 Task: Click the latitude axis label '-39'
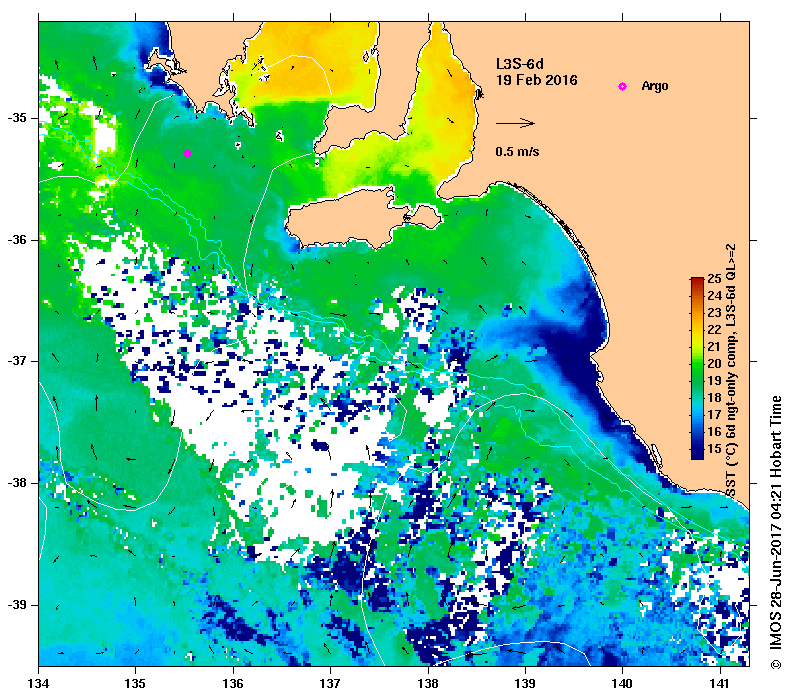pyautogui.click(x=17, y=604)
